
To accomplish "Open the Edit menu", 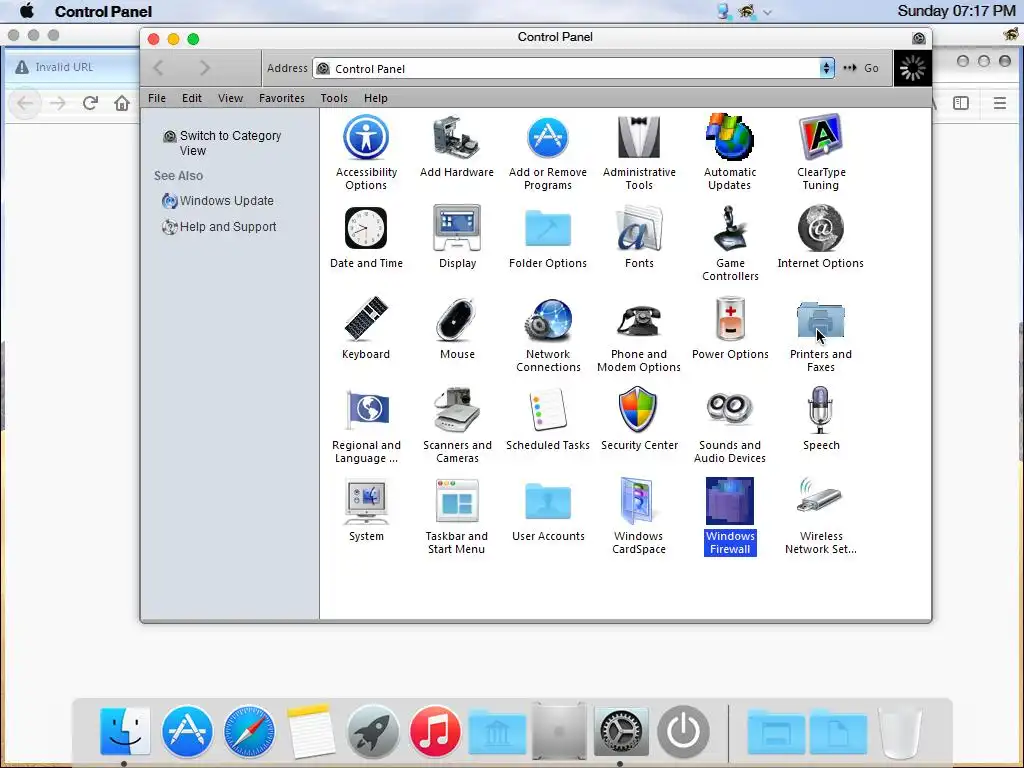I will pyautogui.click(x=191, y=98).
